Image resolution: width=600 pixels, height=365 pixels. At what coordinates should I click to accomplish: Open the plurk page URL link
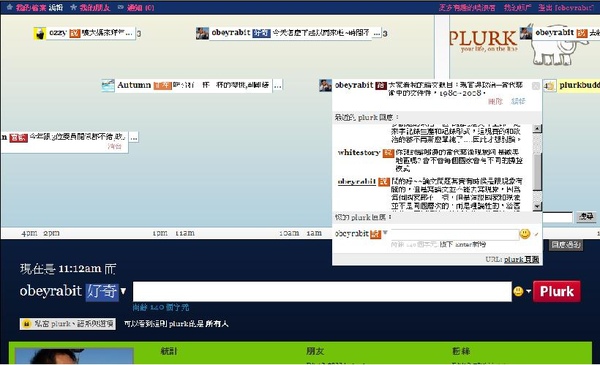coord(522,260)
